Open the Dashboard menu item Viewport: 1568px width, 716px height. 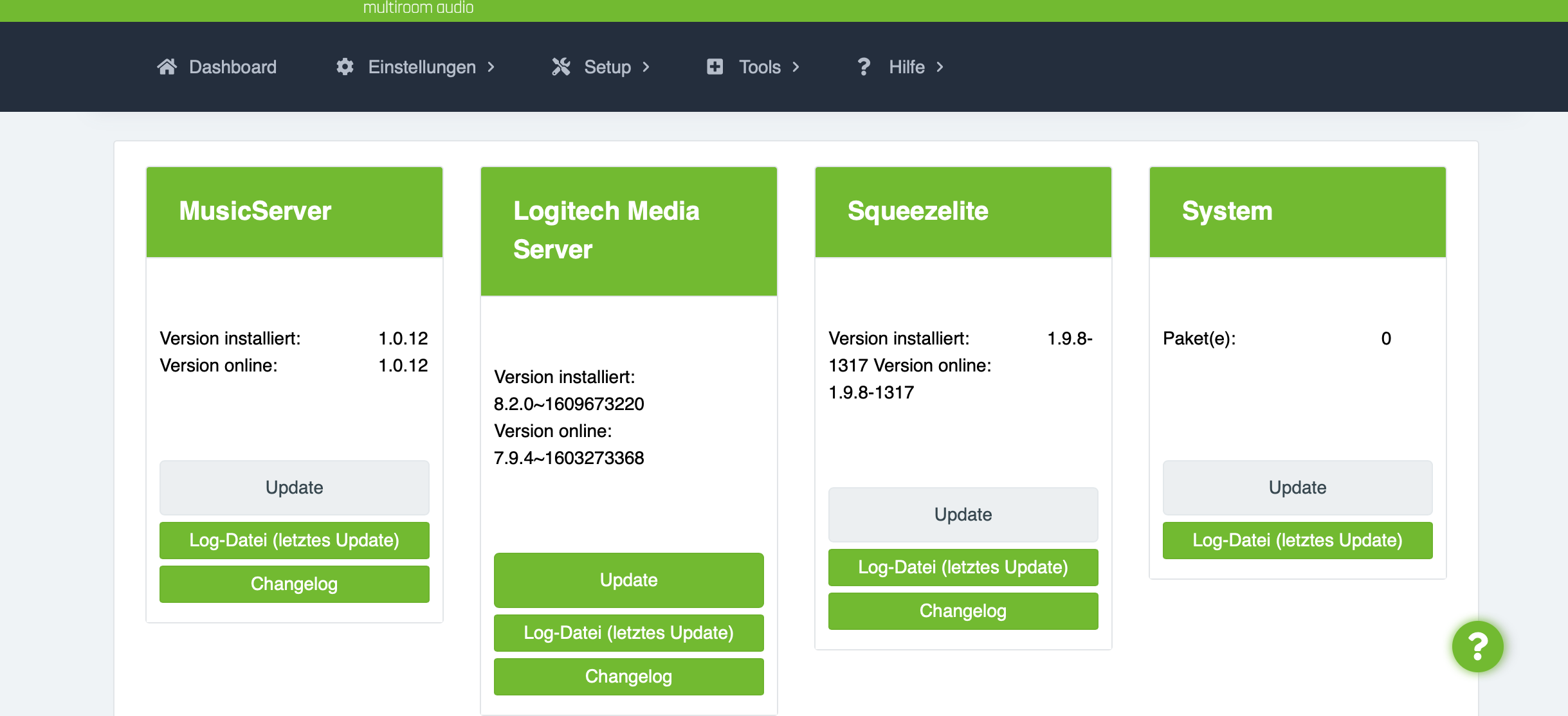(233, 67)
